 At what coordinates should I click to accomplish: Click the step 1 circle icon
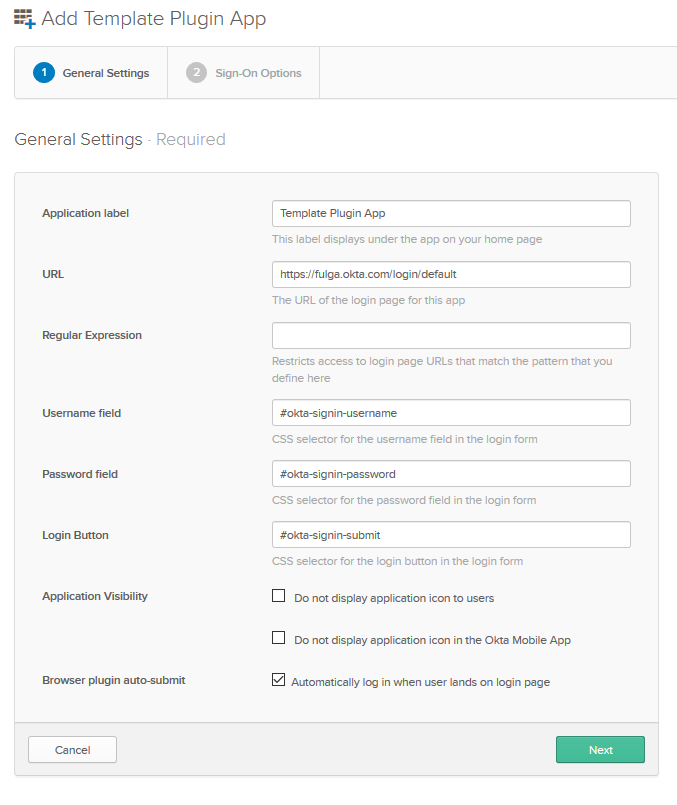[43, 73]
